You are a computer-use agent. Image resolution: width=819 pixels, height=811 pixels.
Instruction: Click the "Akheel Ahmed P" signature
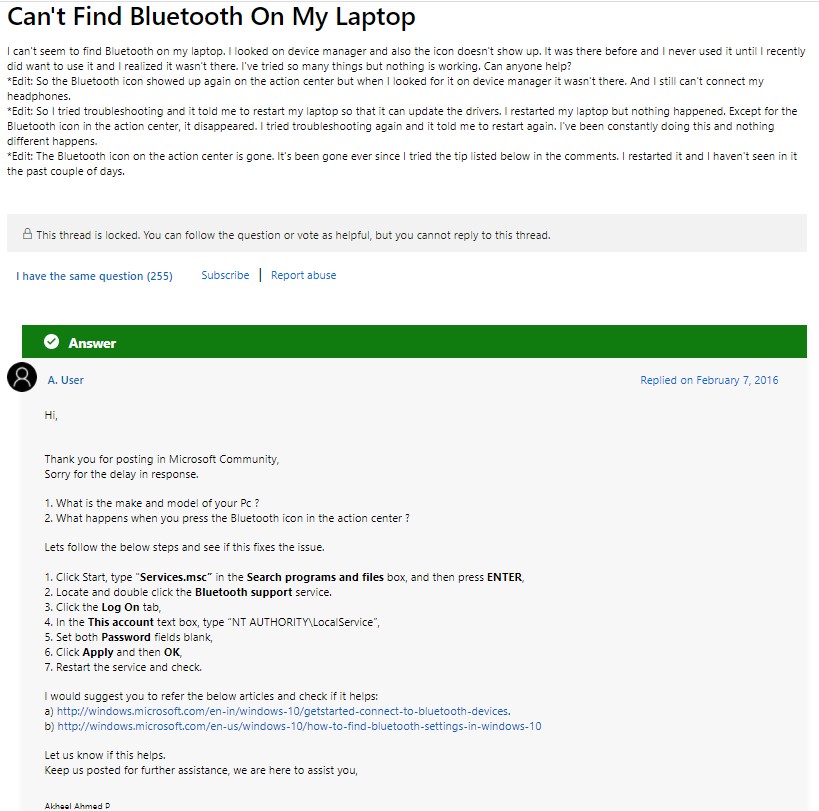[x=79, y=805]
